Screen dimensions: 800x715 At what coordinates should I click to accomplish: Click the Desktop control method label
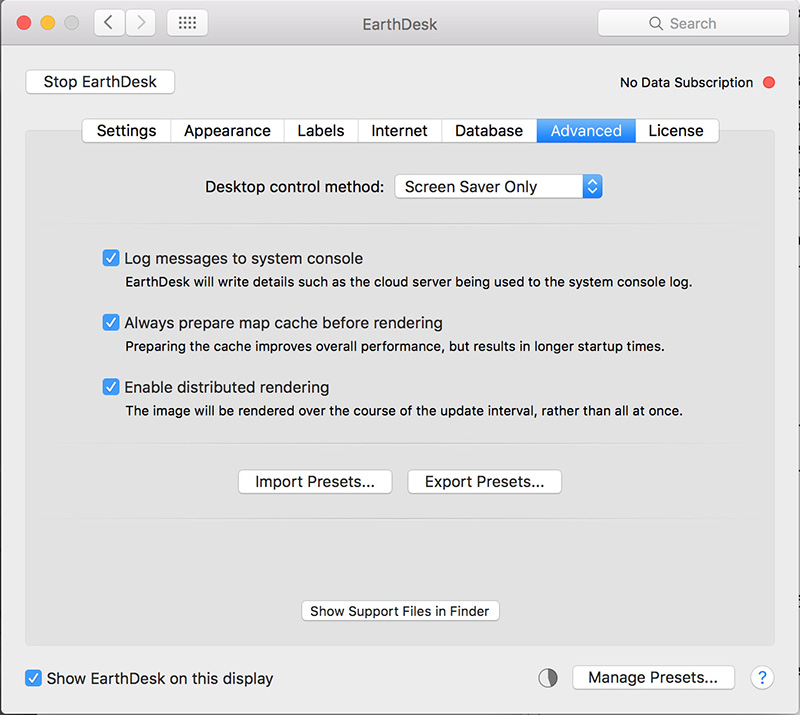[294, 187]
